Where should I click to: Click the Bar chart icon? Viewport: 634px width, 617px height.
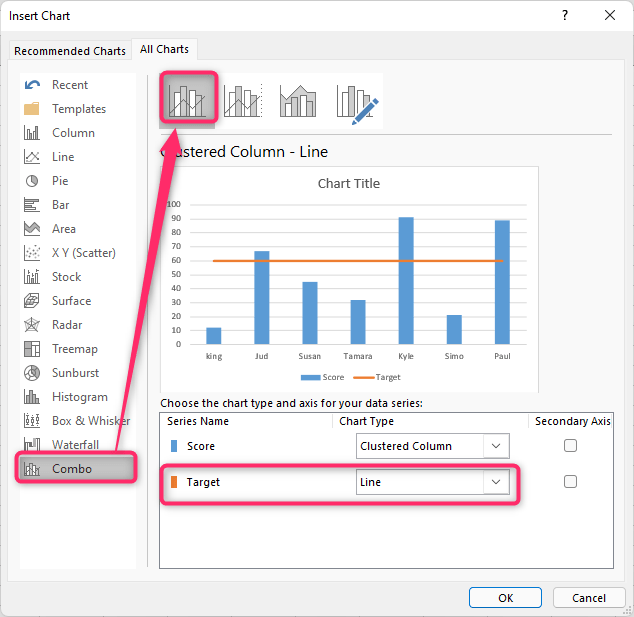(x=32, y=205)
